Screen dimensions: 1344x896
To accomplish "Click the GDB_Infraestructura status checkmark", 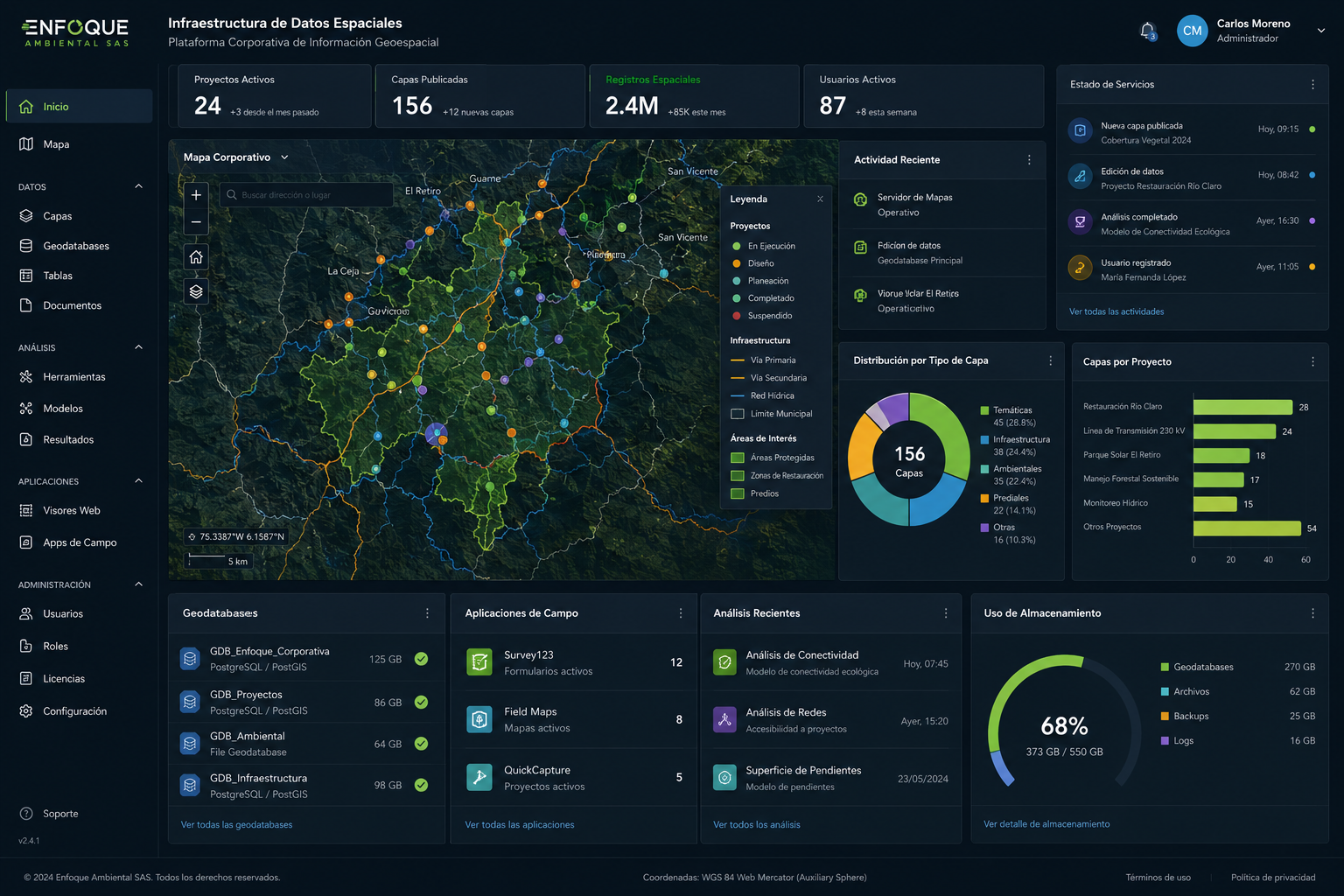I will click(421, 785).
